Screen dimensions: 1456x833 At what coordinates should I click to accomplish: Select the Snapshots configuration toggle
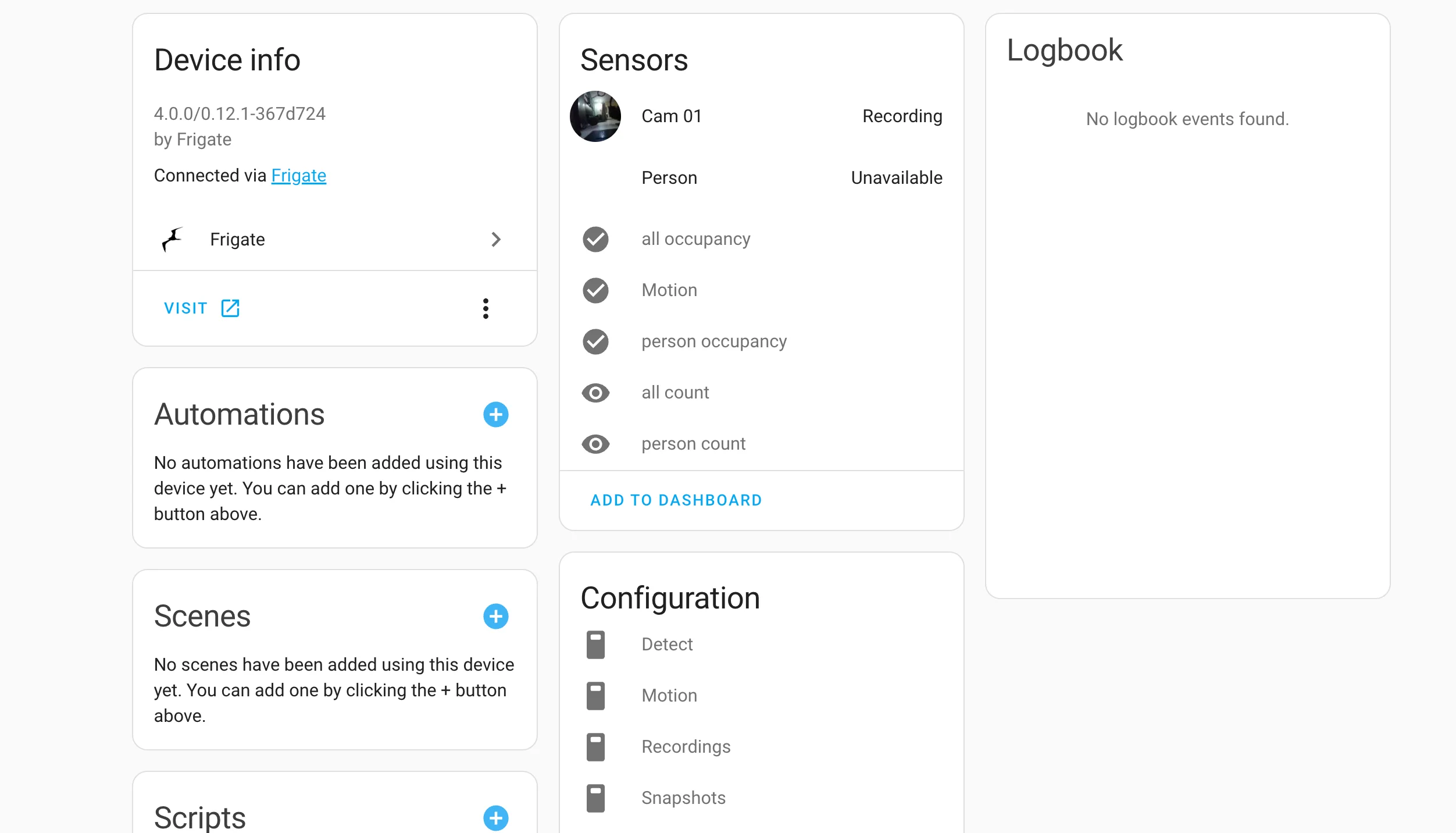tap(595, 797)
